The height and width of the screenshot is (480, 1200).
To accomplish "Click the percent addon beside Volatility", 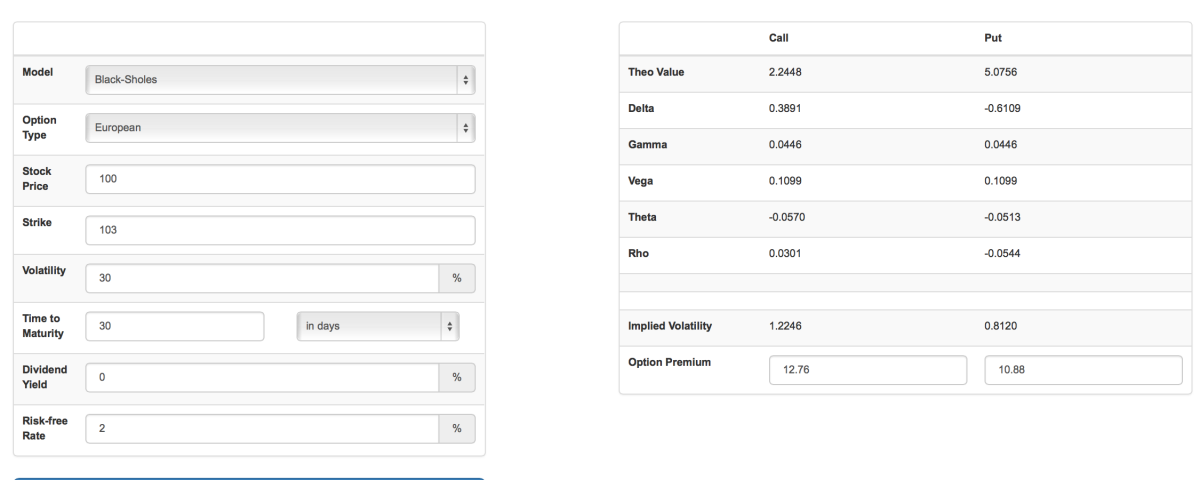I will click(x=456, y=278).
